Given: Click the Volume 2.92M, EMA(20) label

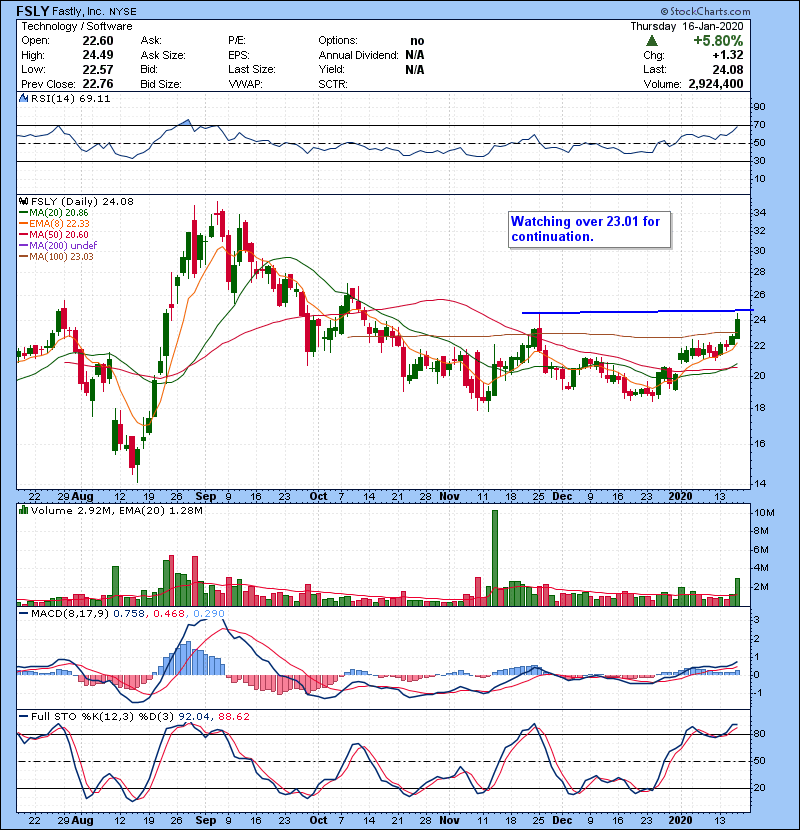Looking at the screenshot, I should [x=116, y=510].
